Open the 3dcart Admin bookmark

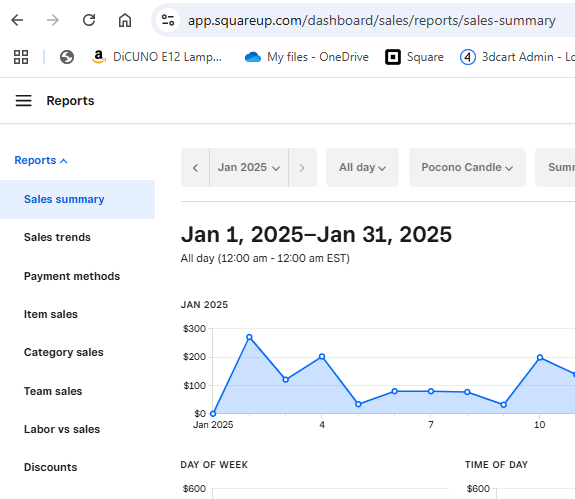point(517,57)
